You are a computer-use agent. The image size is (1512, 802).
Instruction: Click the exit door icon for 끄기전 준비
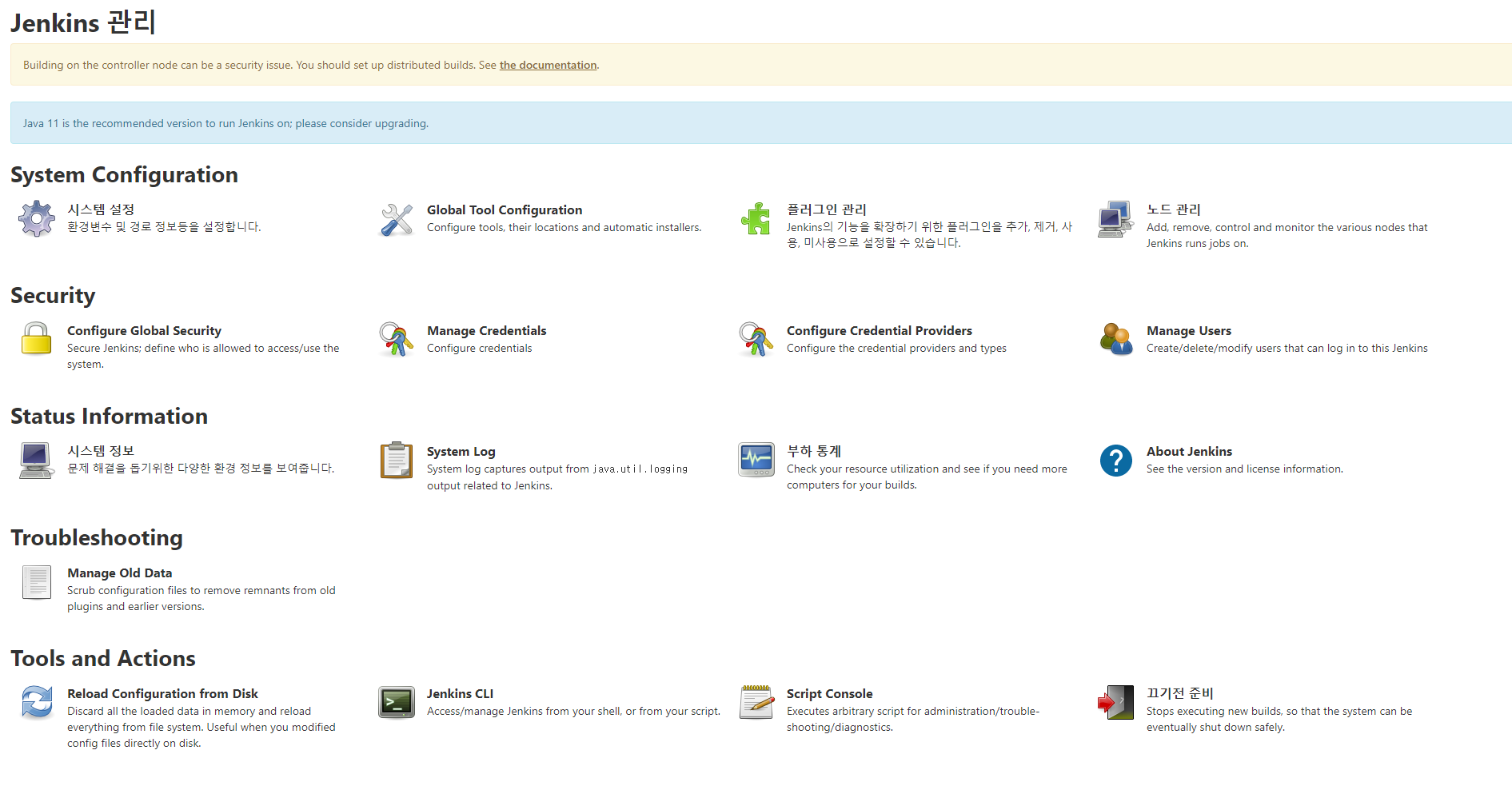(1116, 703)
